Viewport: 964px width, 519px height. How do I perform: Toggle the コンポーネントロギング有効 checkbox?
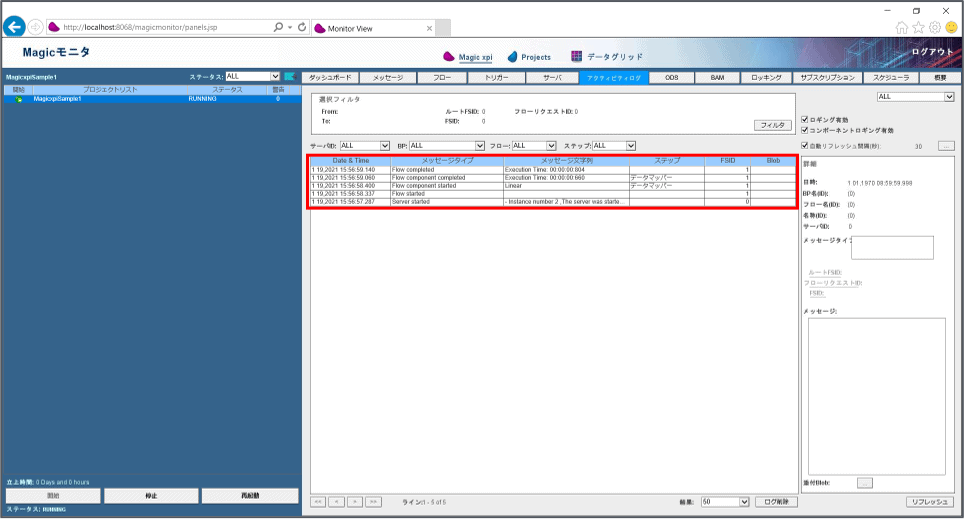click(x=806, y=130)
